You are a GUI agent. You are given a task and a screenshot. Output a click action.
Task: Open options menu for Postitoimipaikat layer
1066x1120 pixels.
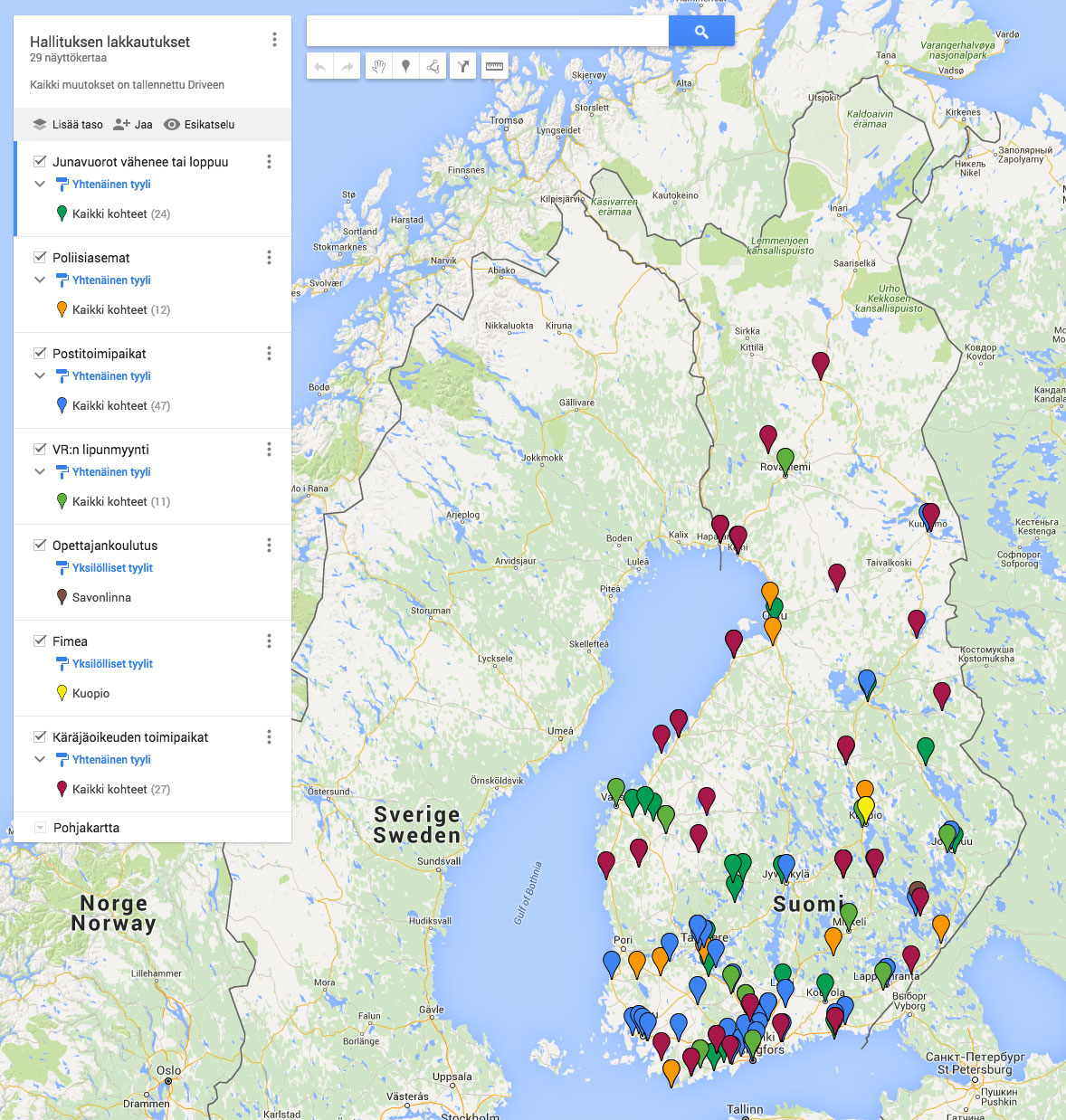[269, 354]
